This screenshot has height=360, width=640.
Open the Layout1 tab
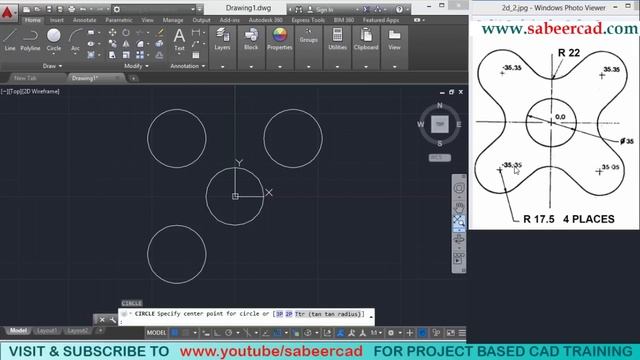(x=47, y=331)
